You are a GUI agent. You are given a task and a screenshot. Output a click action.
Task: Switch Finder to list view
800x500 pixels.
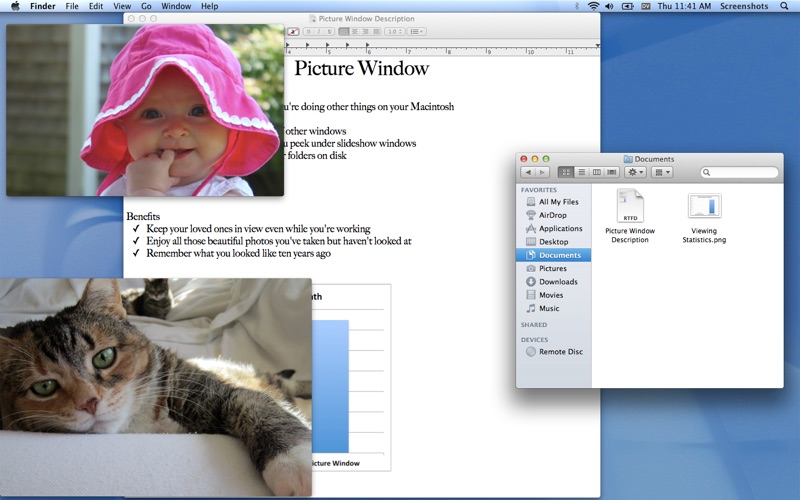click(581, 173)
